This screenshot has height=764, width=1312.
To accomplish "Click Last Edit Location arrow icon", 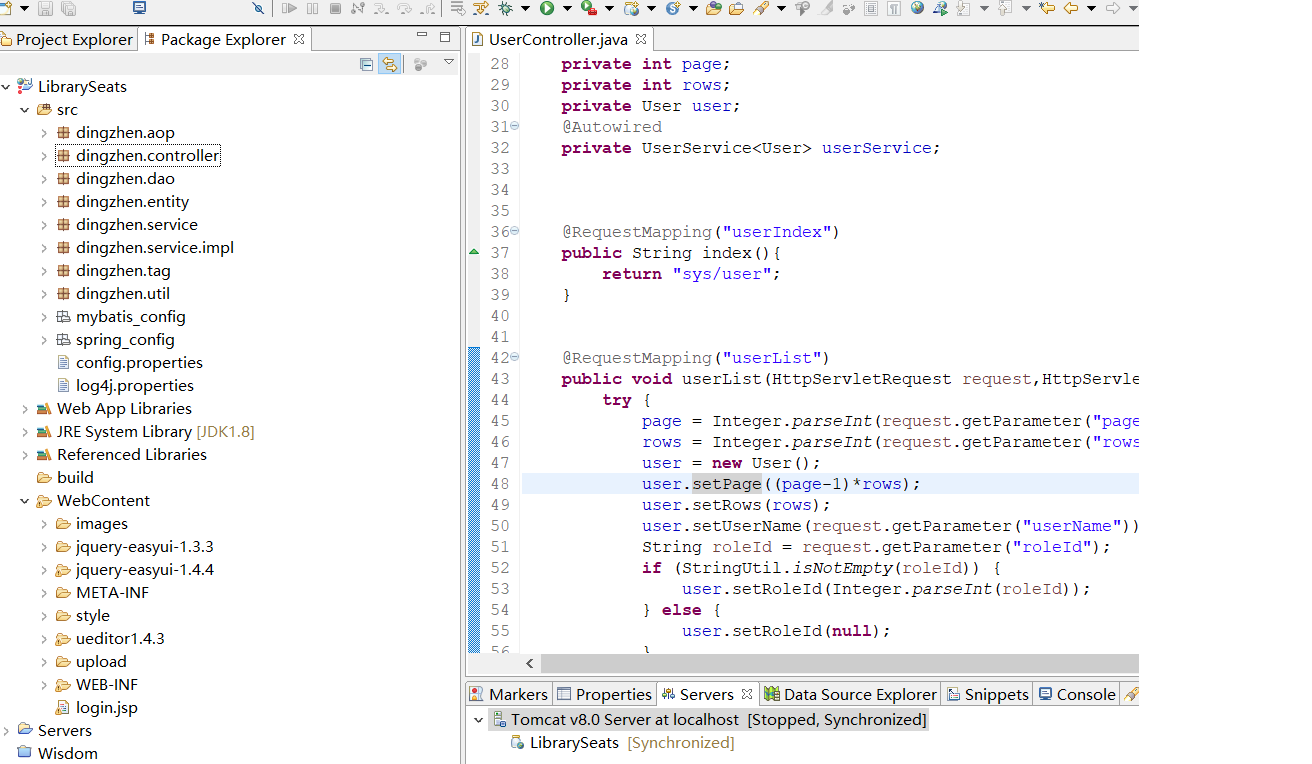I will pos(1047,8).
